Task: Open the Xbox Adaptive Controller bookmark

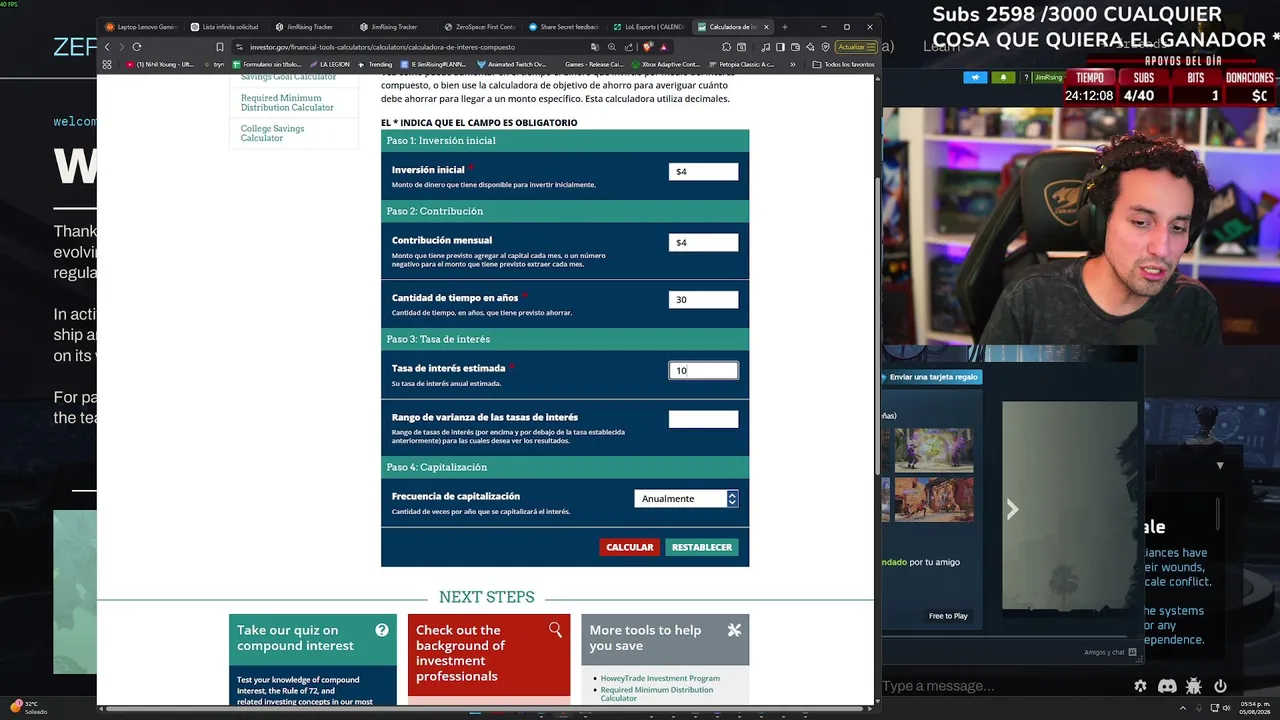Action: pos(665,64)
